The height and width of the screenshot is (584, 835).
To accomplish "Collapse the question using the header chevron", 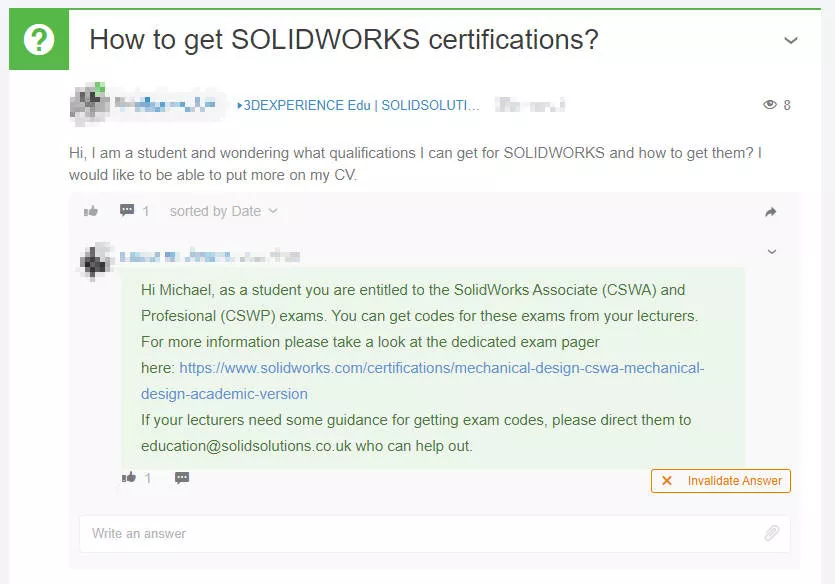I will click(790, 41).
